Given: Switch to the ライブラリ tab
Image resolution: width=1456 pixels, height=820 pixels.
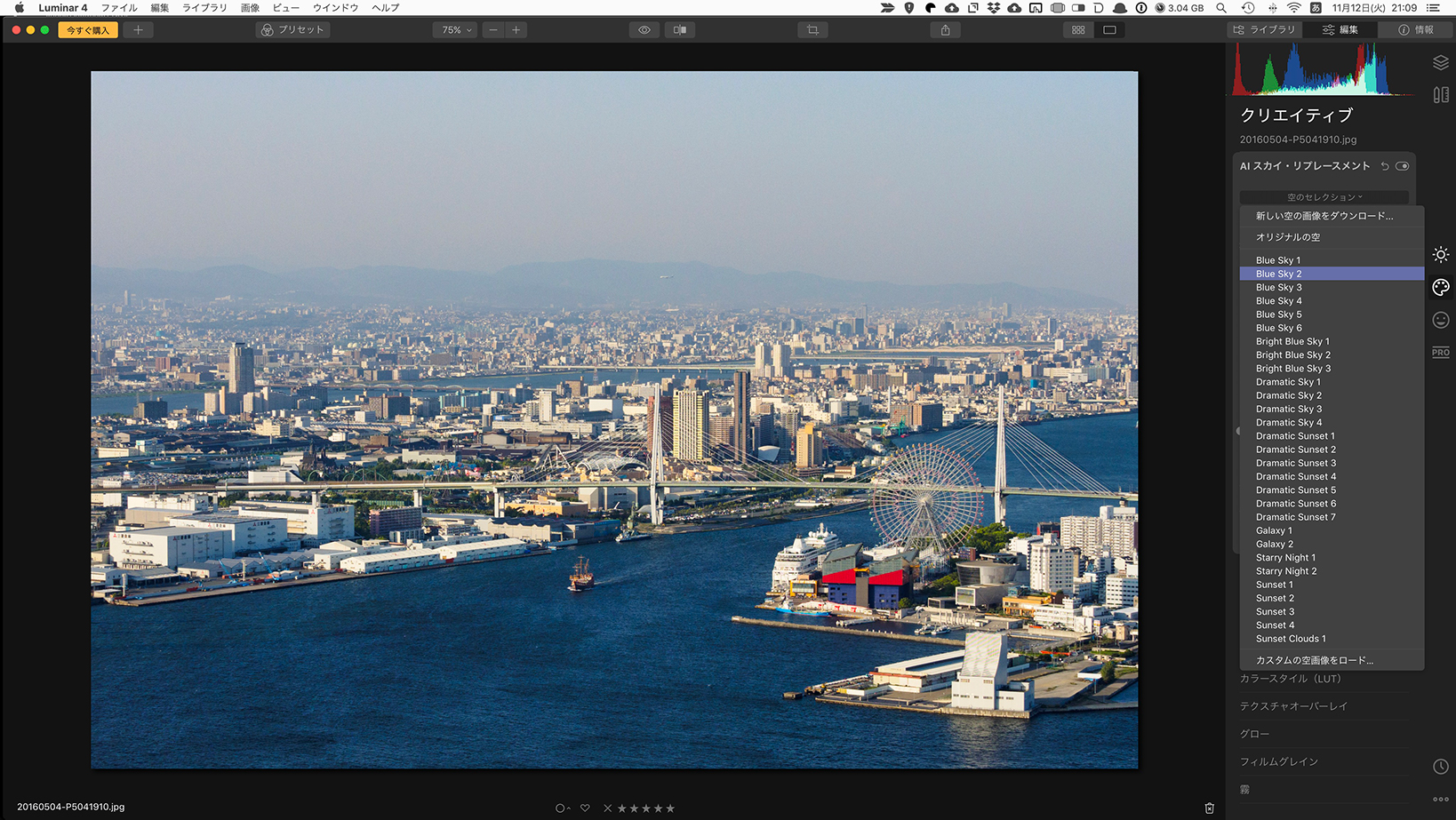Looking at the screenshot, I should click(1264, 30).
